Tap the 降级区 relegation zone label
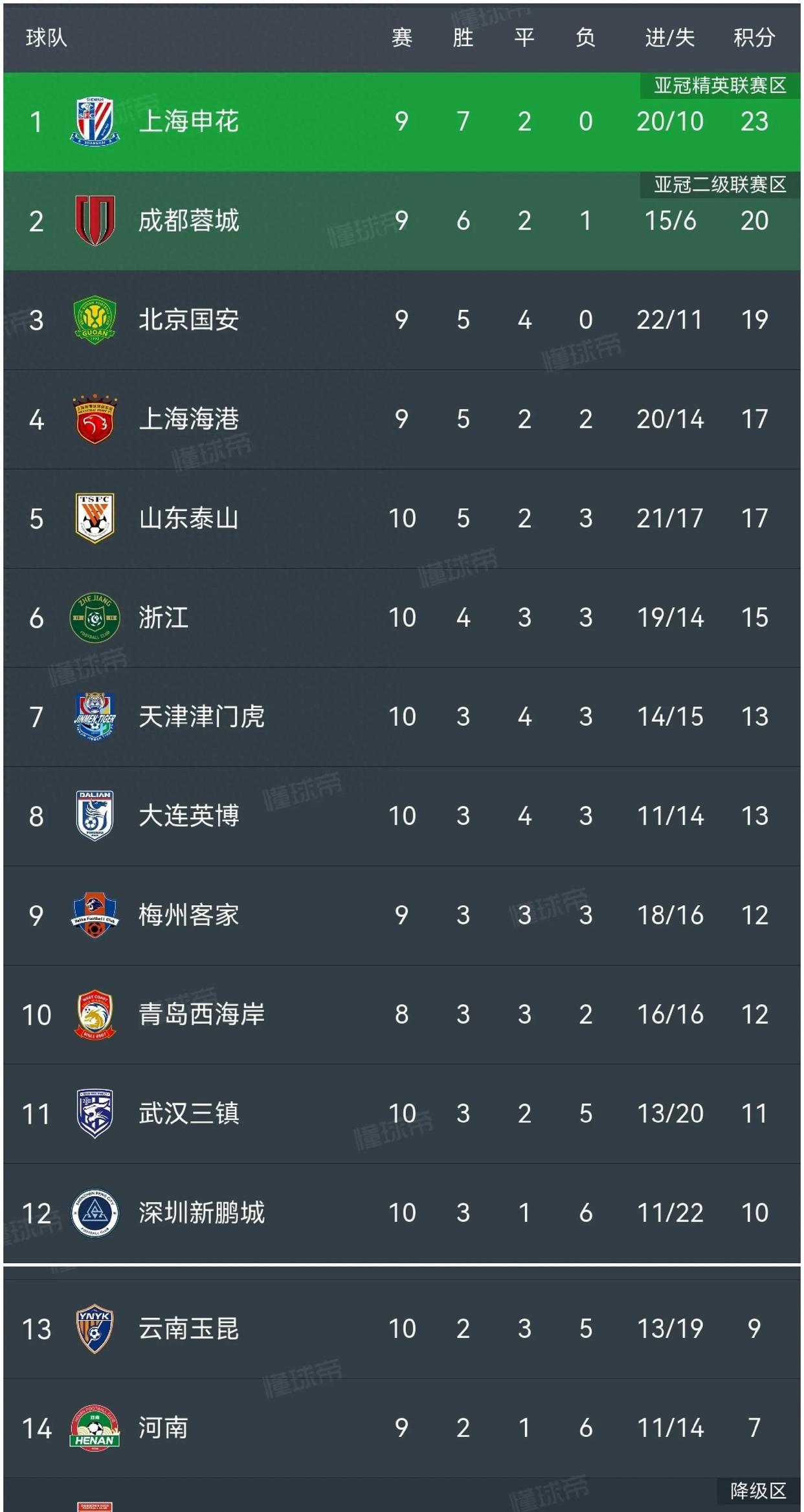This screenshot has height=1512, width=804. pos(757,1491)
